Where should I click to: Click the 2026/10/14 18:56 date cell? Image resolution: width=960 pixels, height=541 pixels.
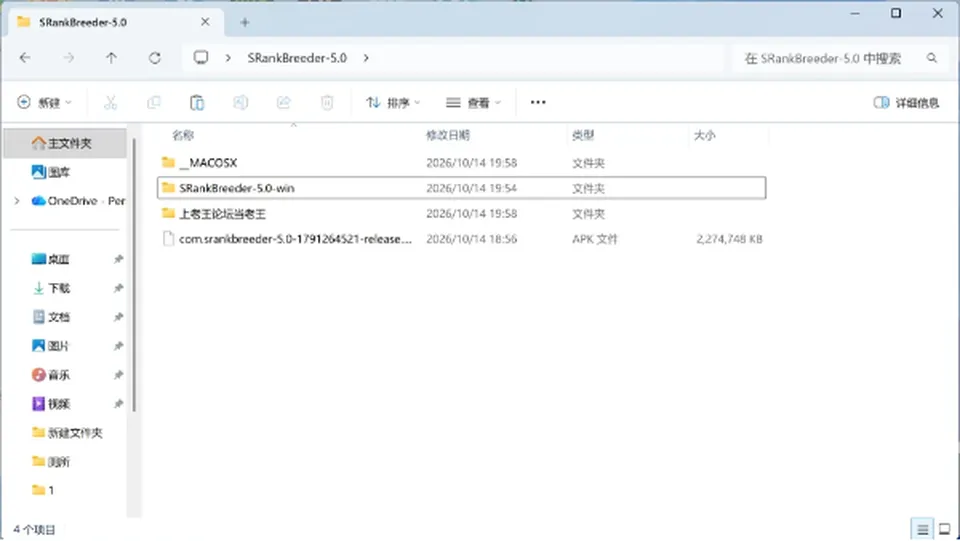471,239
